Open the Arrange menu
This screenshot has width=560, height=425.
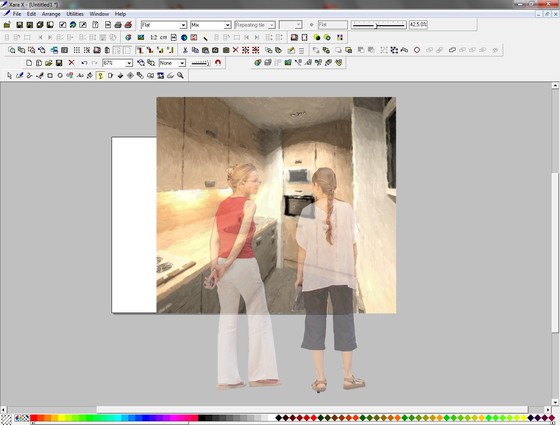click(51, 14)
